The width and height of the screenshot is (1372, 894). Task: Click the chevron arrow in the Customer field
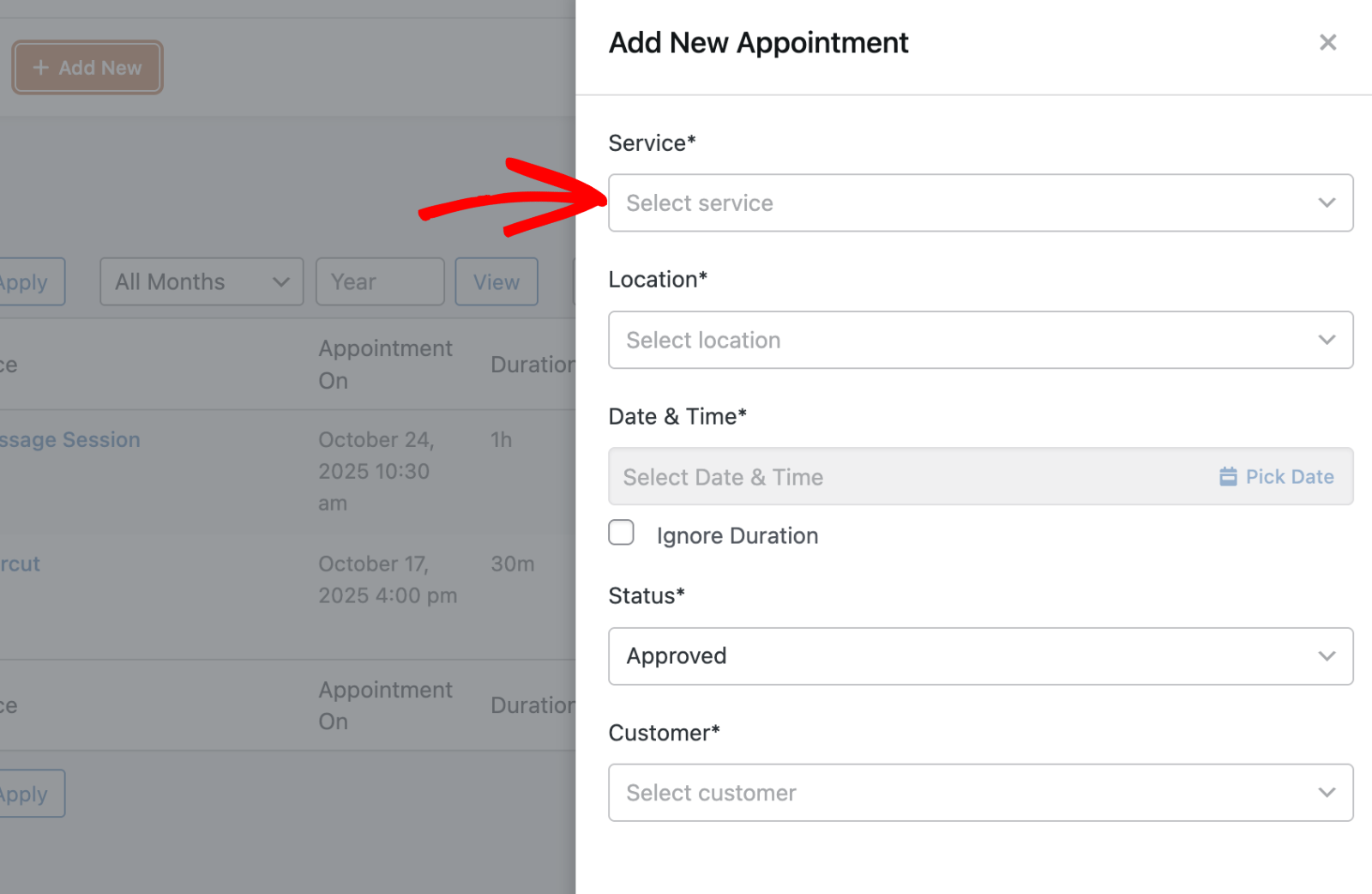1327,793
